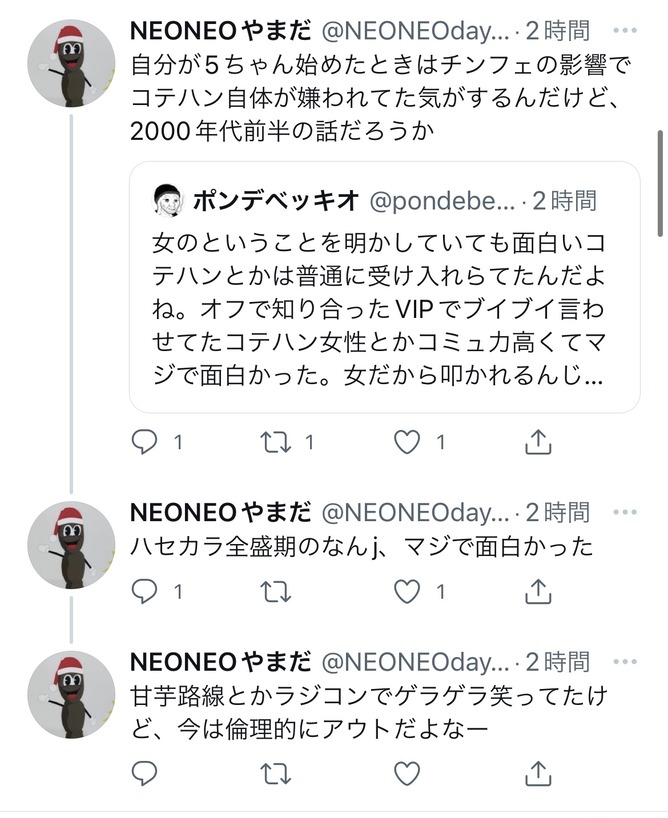
Task: Like the first tweet about 5ちゃん
Action: [x=407, y=441]
